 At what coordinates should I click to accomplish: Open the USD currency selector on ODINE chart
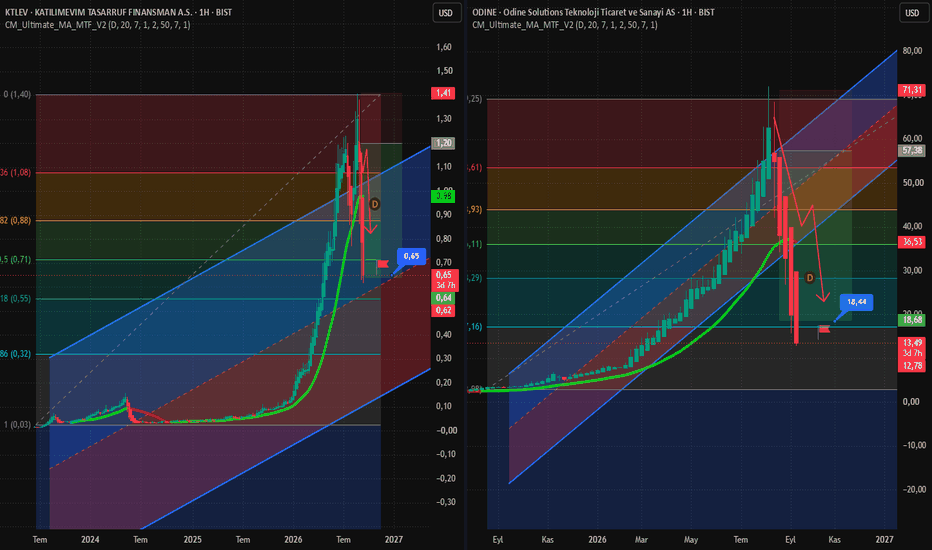(912, 13)
